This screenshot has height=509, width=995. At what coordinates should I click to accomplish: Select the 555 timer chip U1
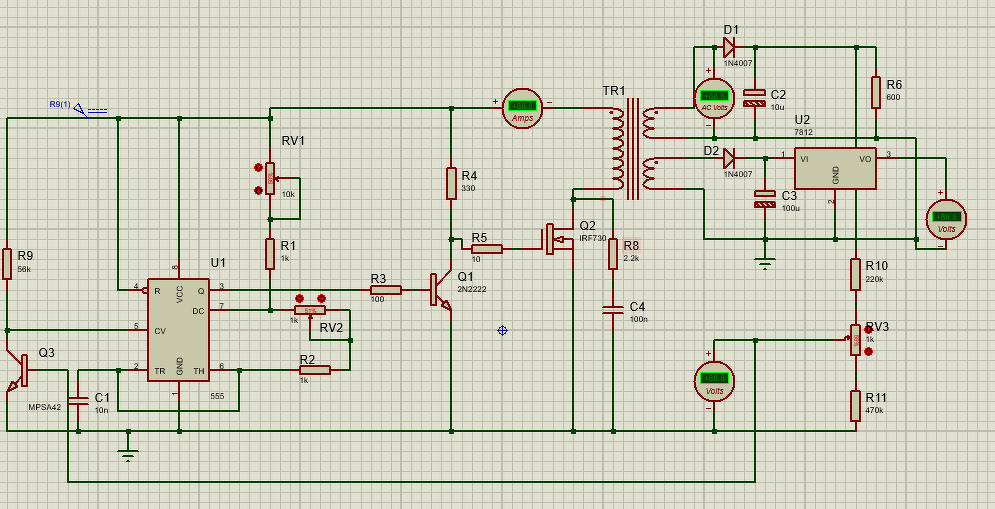coord(178,329)
